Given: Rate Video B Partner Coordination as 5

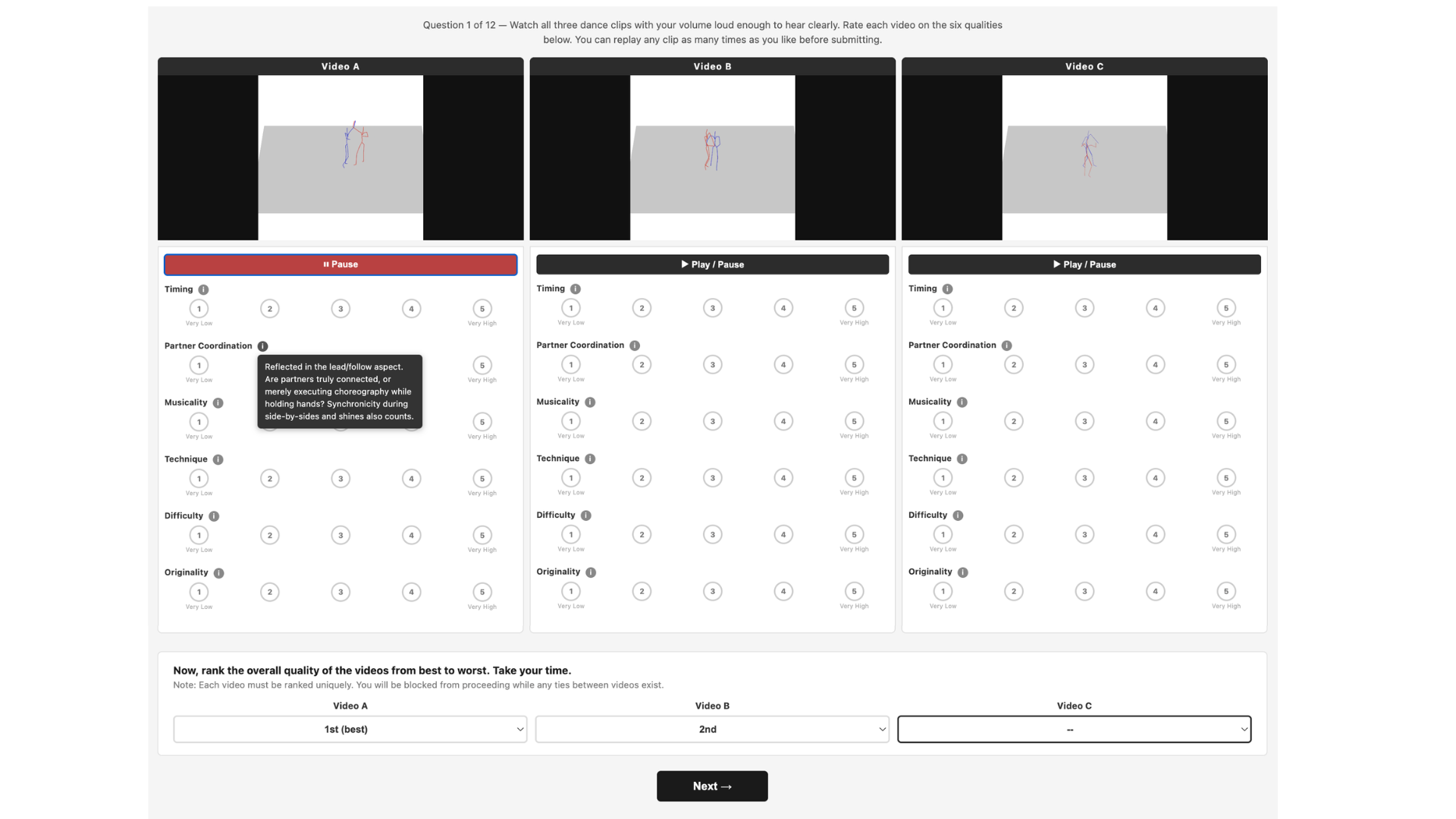Looking at the screenshot, I should [x=854, y=365].
